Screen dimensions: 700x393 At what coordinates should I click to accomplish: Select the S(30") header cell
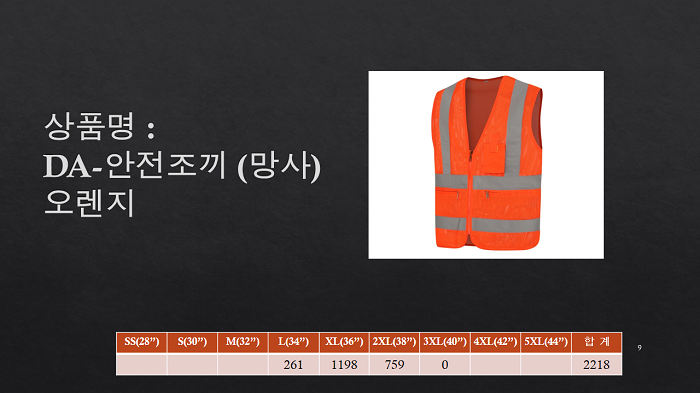point(192,343)
